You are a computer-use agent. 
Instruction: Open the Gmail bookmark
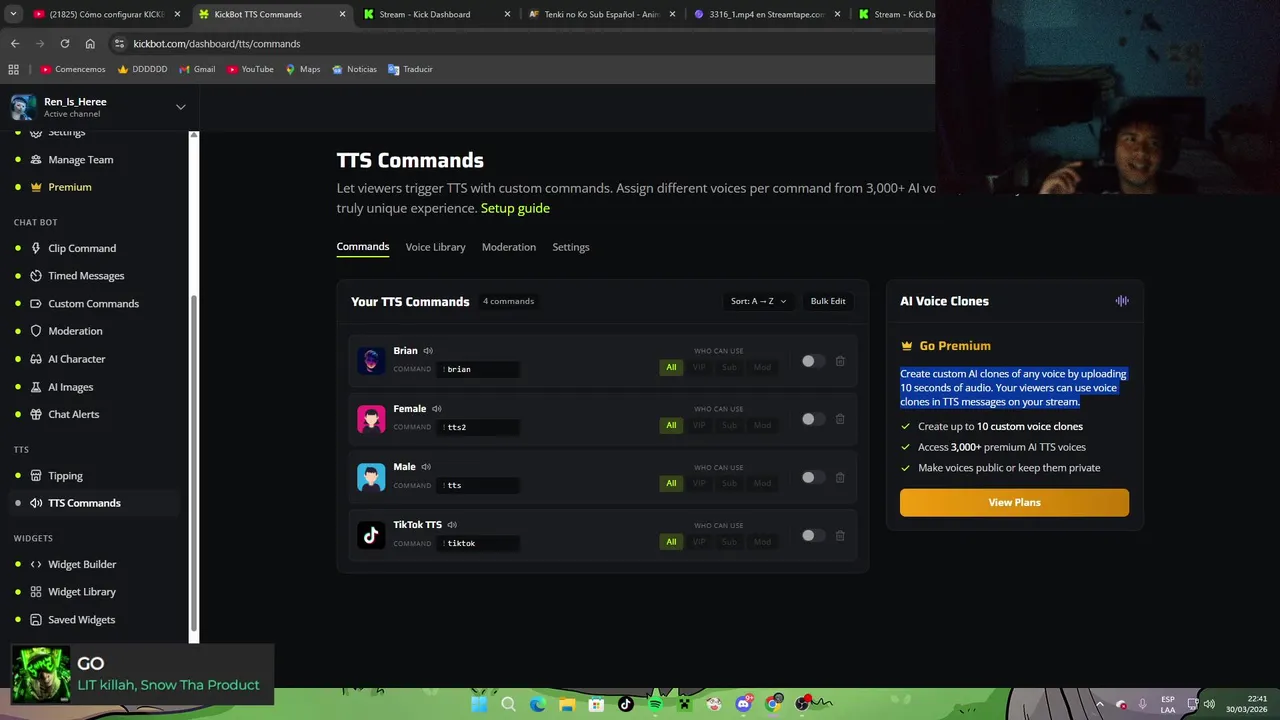point(197,69)
